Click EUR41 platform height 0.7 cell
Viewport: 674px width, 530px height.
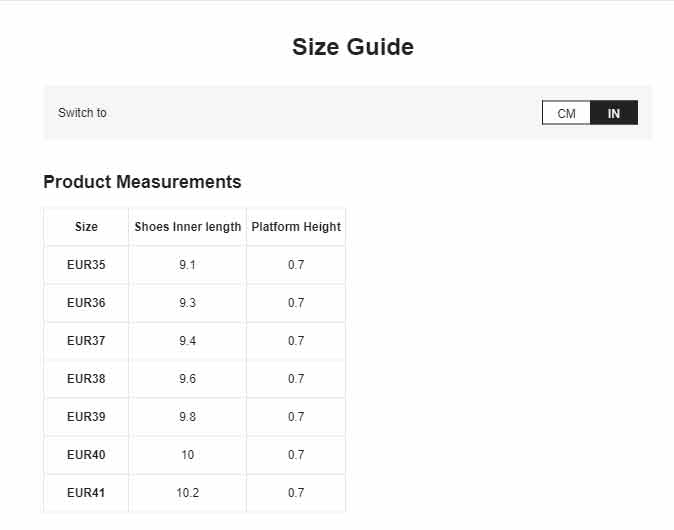tap(296, 493)
